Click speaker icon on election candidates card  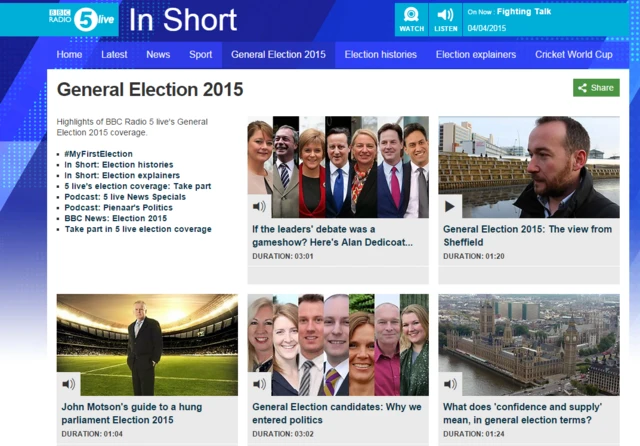coord(259,384)
